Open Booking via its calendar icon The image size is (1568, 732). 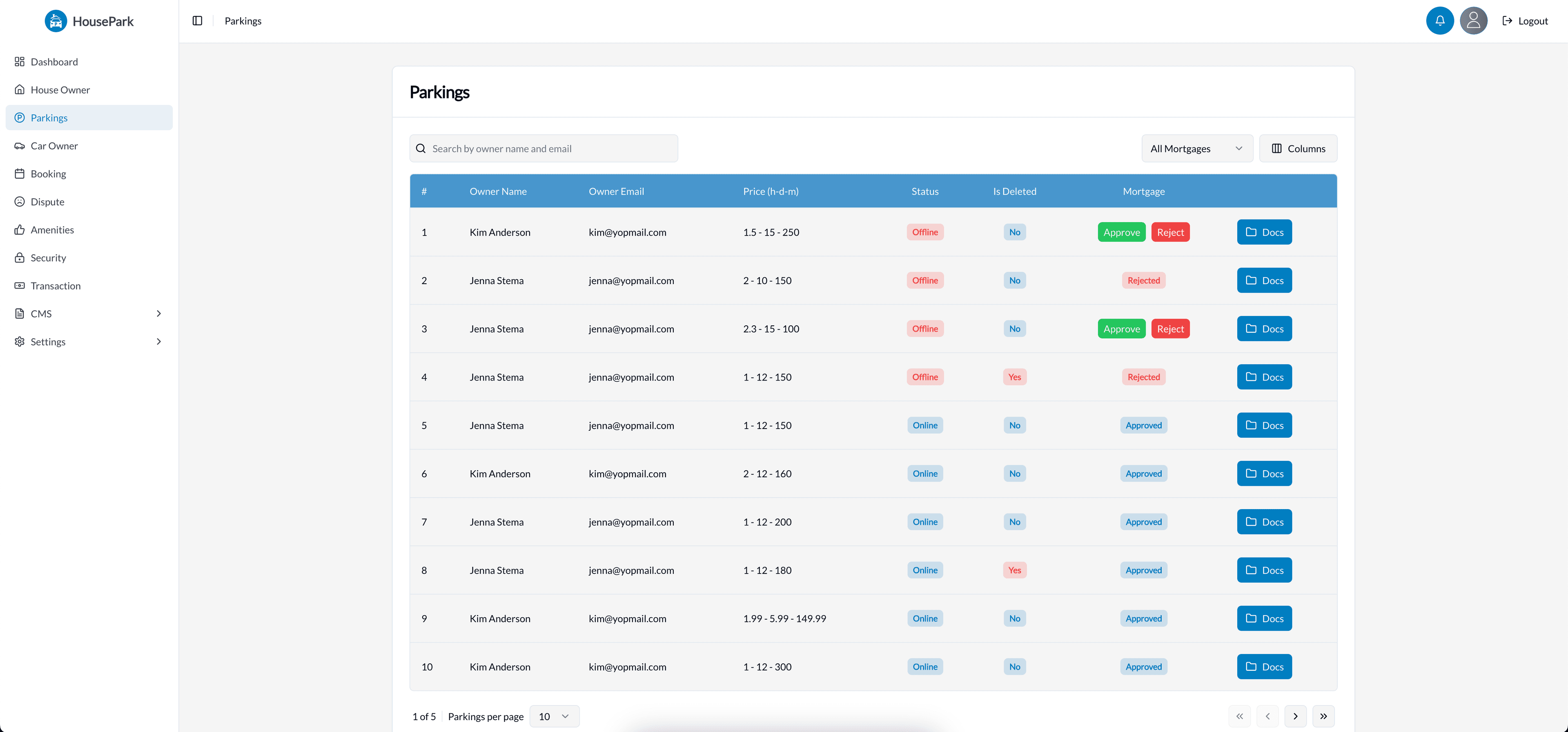click(19, 174)
